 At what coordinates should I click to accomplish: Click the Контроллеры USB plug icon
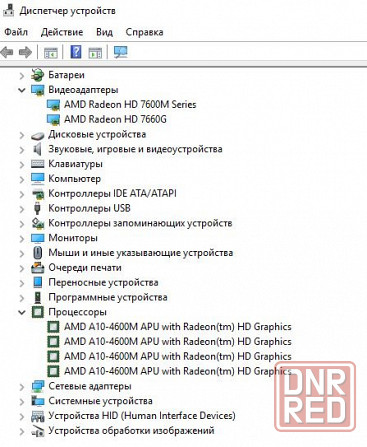(x=37, y=208)
